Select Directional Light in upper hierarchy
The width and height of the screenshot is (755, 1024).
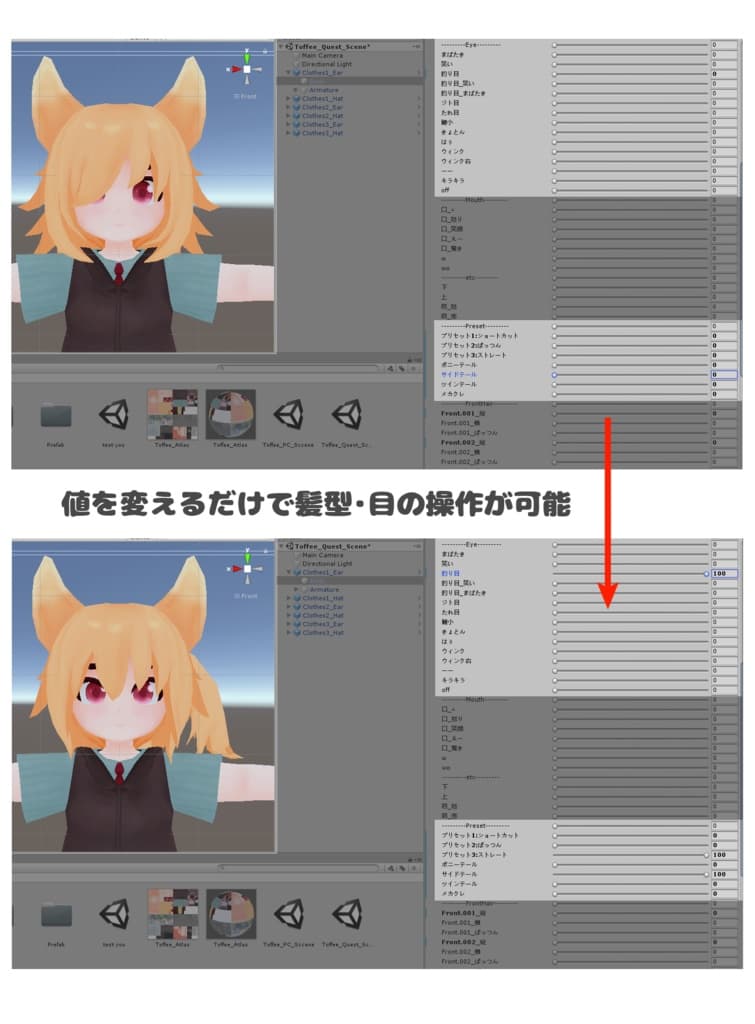pos(326,64)
